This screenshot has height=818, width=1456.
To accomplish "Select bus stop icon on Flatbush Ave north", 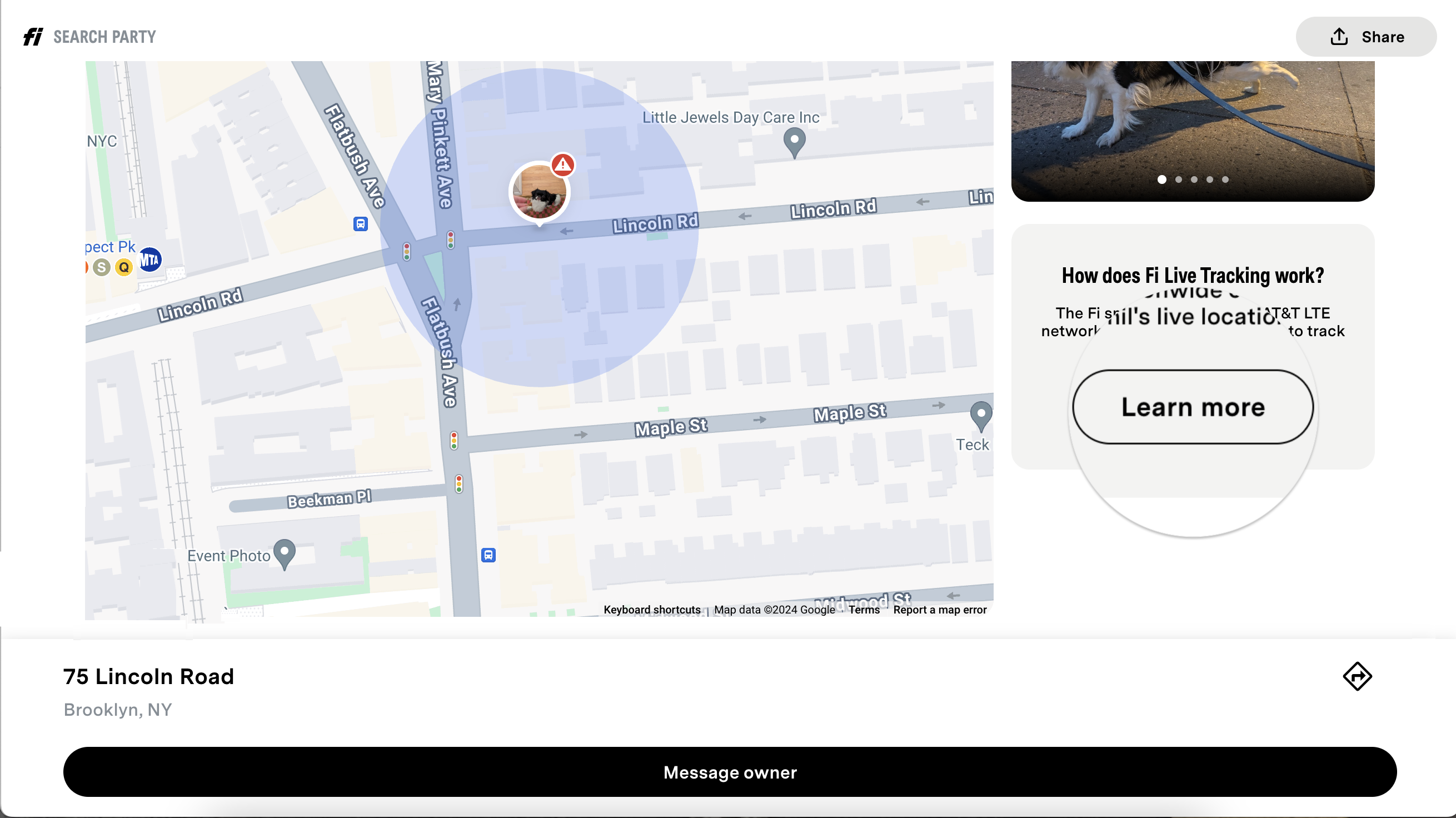I will pos(361,224).
